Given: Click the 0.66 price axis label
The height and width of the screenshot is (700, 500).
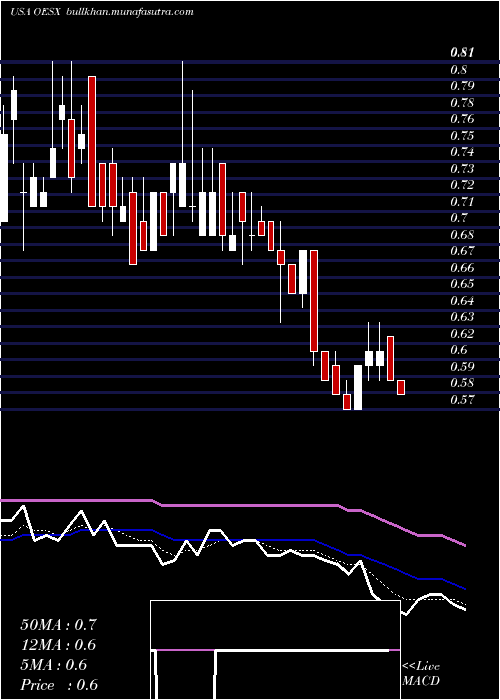Looking at the screenshot, I should pyautogui.click(x=462, y=267).
